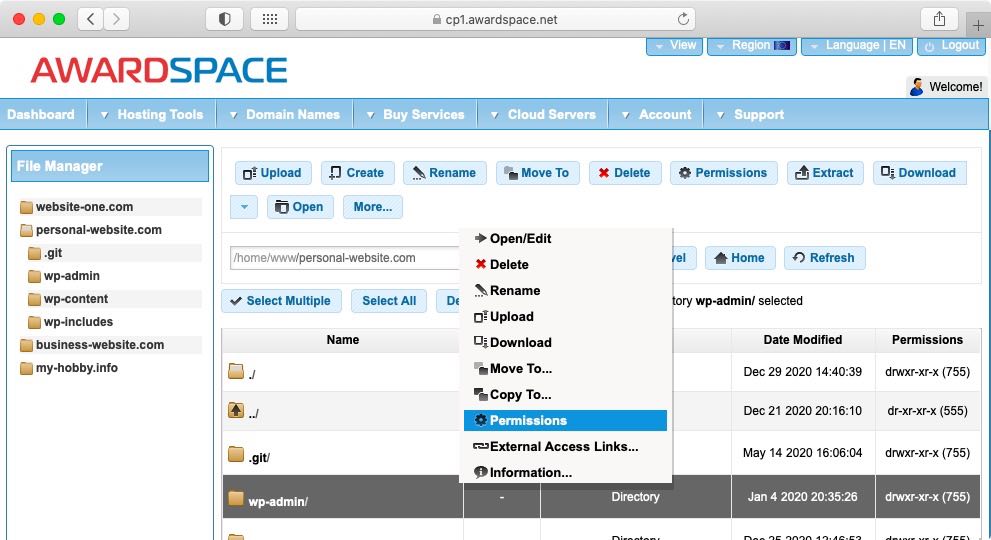The image size is (991, 540).
Task: Choose Delete from context menu
Action: (566, 264)
